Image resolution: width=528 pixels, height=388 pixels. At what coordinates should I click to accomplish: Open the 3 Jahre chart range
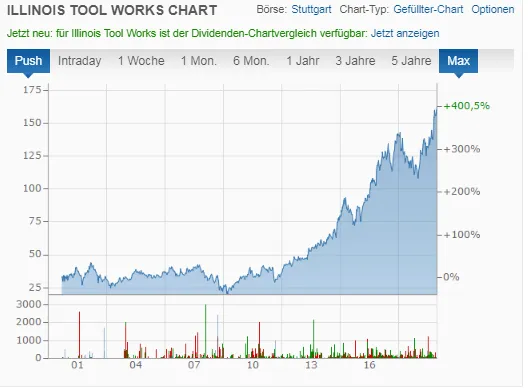(355, 61)
